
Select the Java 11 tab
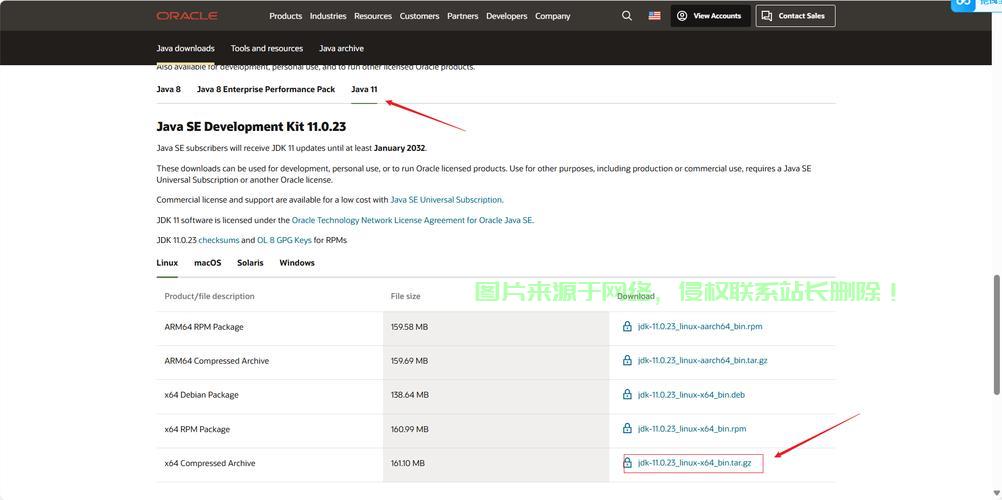364,90
